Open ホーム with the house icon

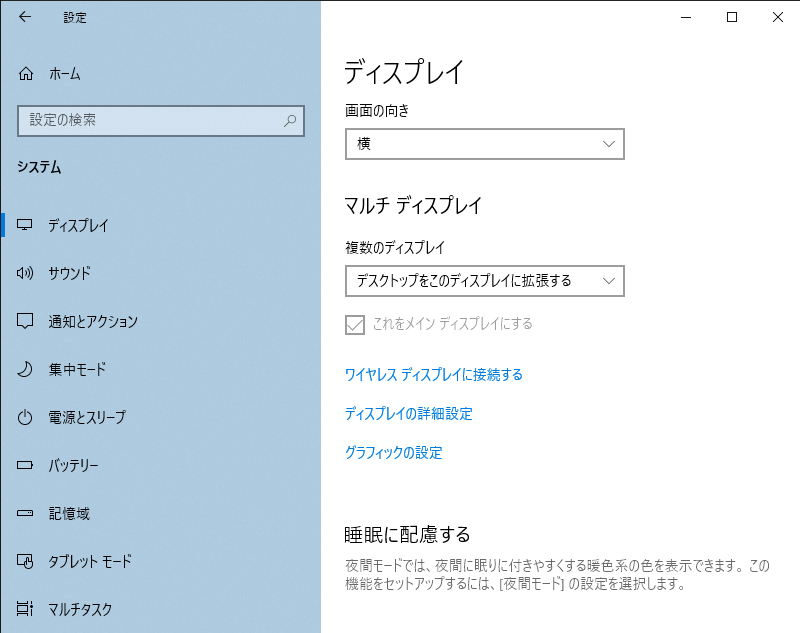(26, 74)
